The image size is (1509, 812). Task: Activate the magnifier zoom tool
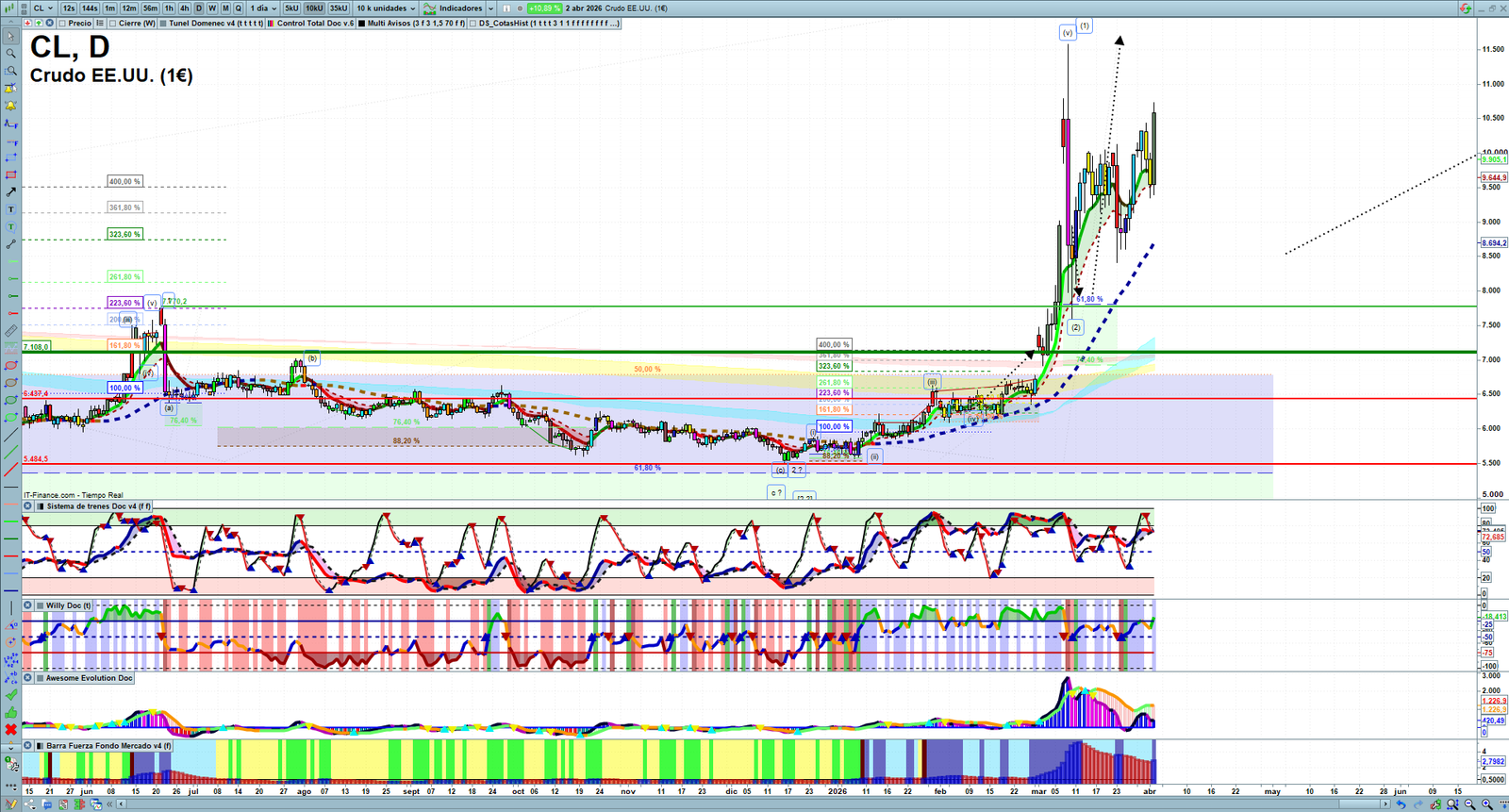[10, 54]
